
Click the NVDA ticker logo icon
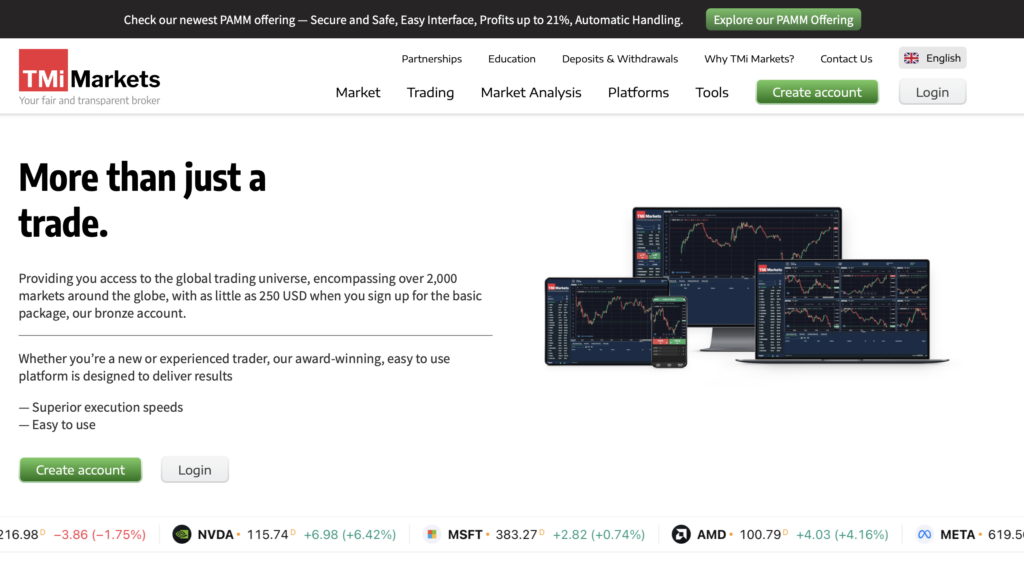coord(181,534)
